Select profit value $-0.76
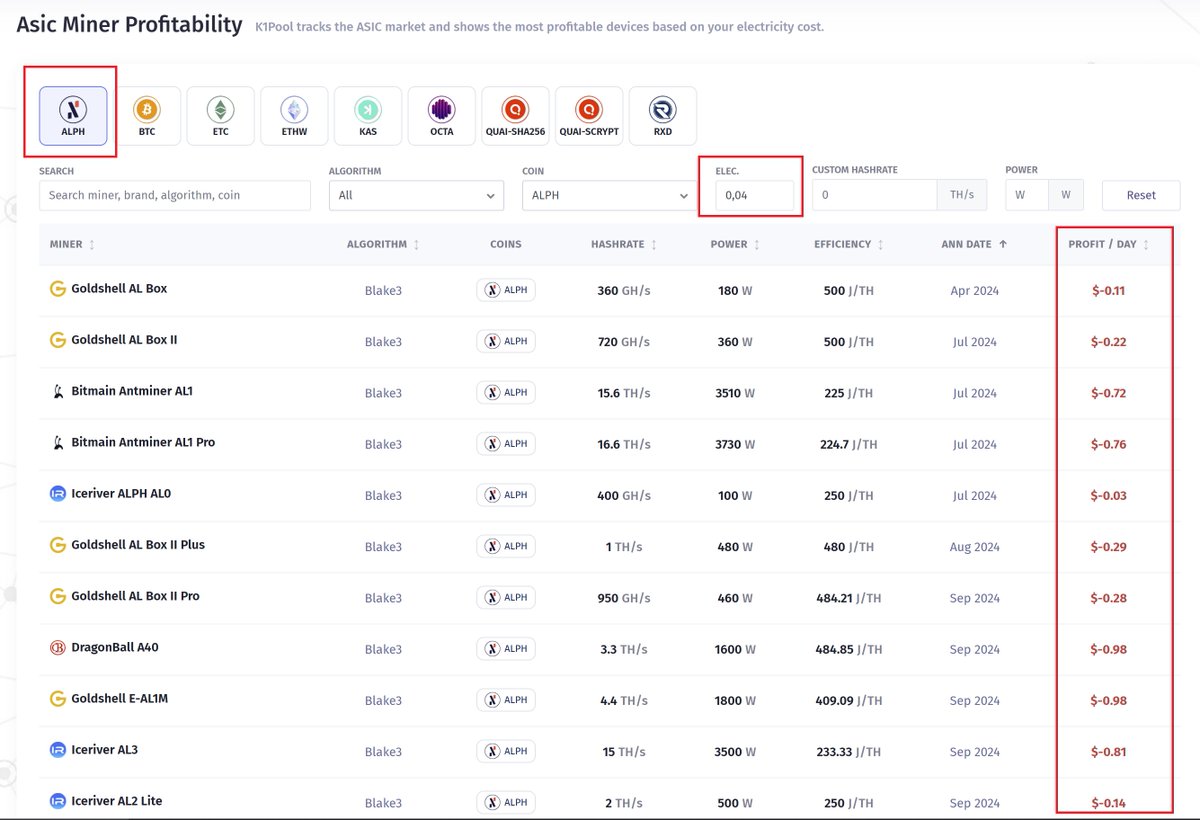1200x820 pixels. [x=1108, y=445]
